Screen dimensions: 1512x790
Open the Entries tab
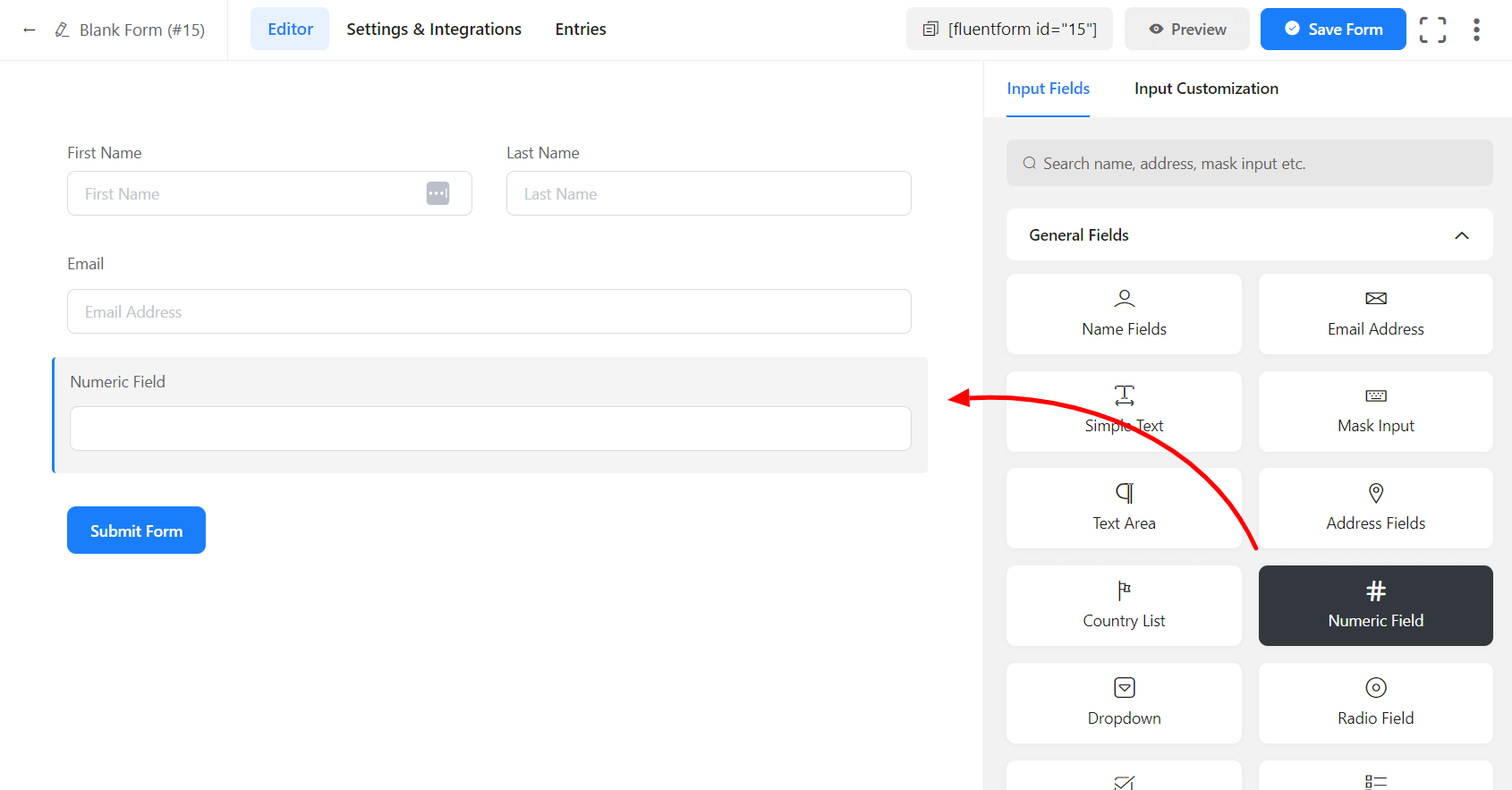[x=581, y=30]
